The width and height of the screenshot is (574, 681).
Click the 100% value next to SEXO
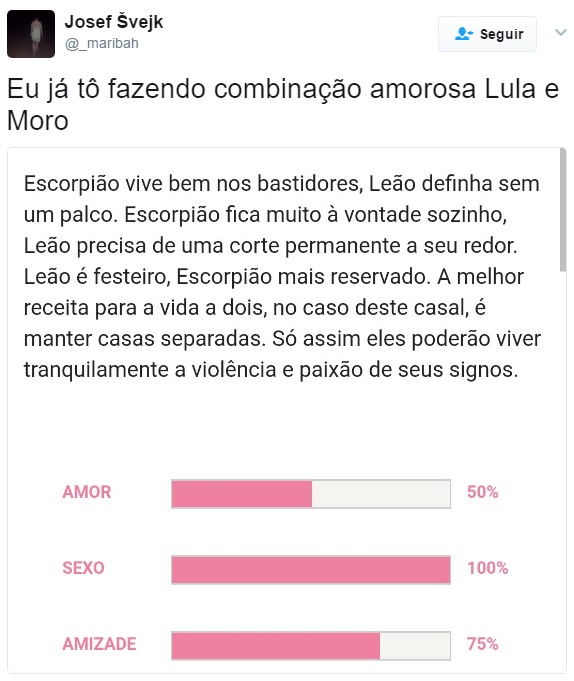[488, 568]
